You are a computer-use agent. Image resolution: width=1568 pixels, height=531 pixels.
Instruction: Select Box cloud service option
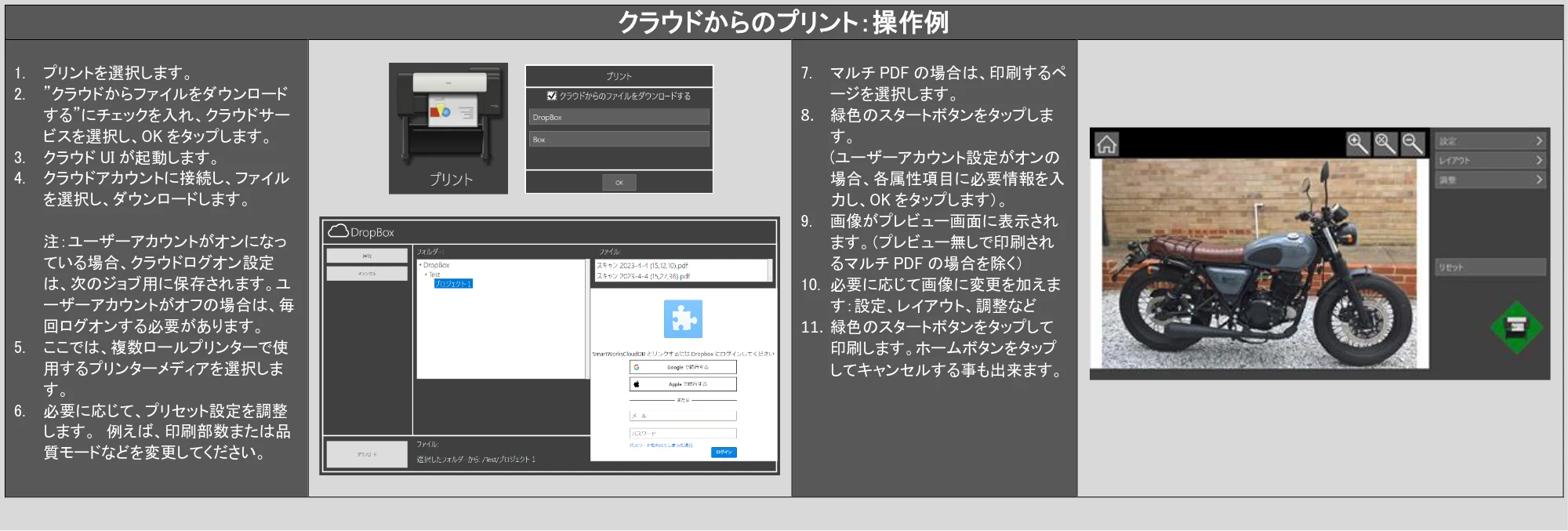pyautogui.click(x=619, y=139)
